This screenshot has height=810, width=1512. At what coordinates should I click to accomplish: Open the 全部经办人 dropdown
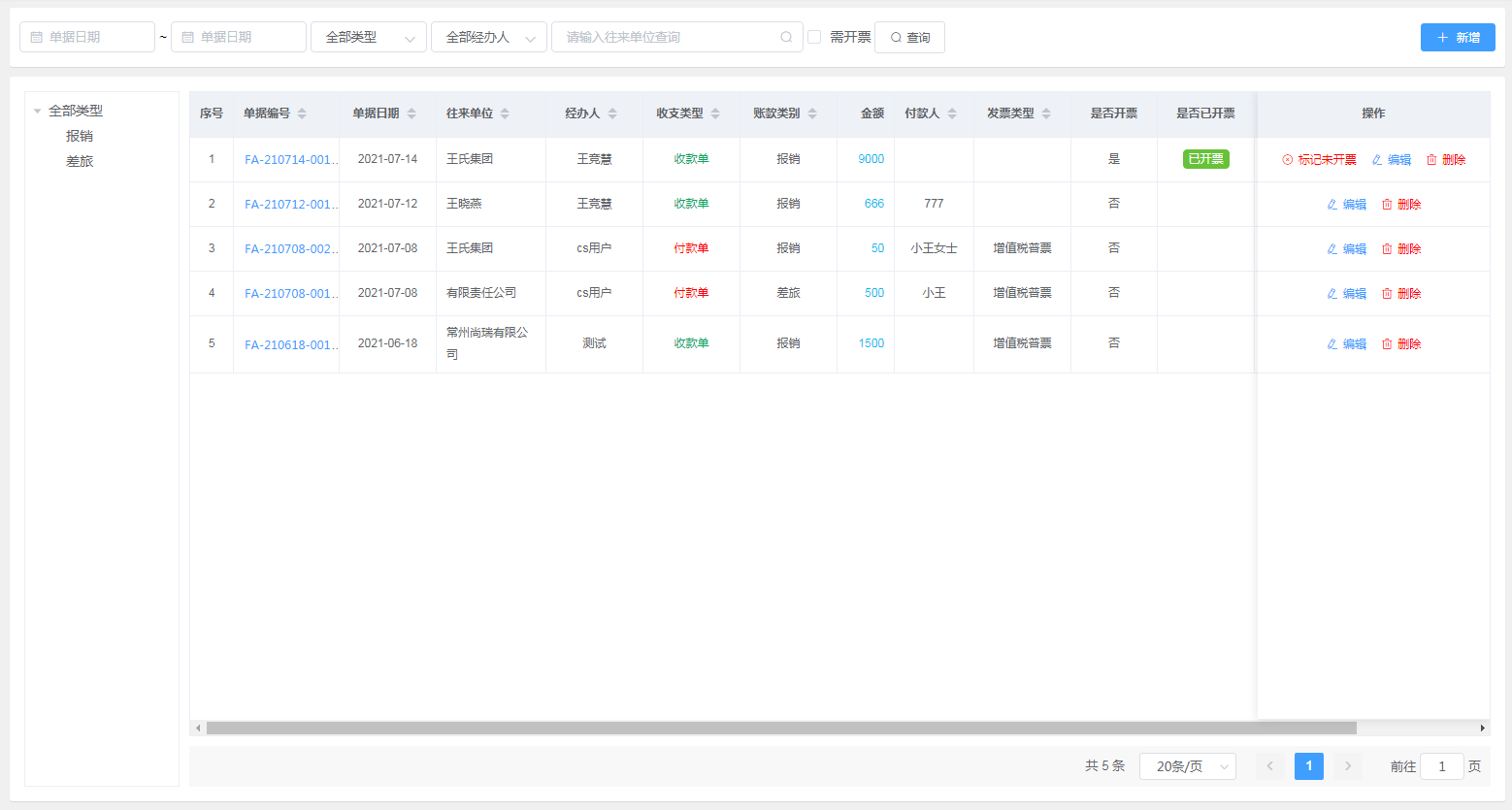click(488, 37)
